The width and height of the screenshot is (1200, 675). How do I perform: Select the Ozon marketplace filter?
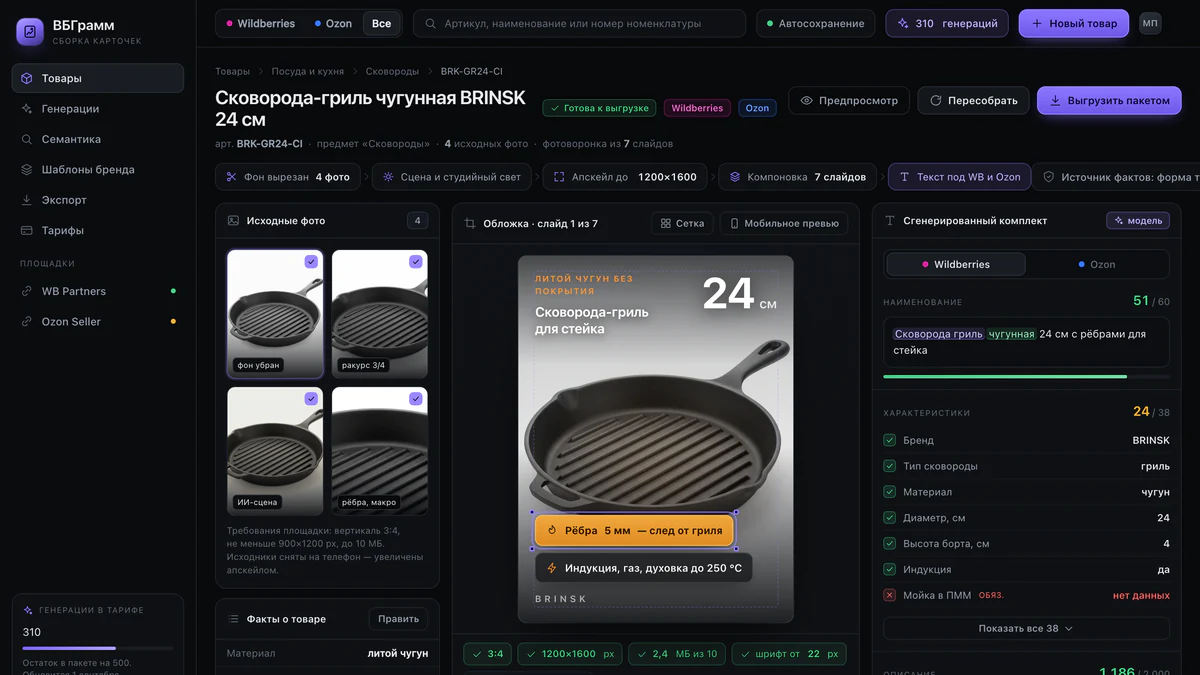(333, 23)
